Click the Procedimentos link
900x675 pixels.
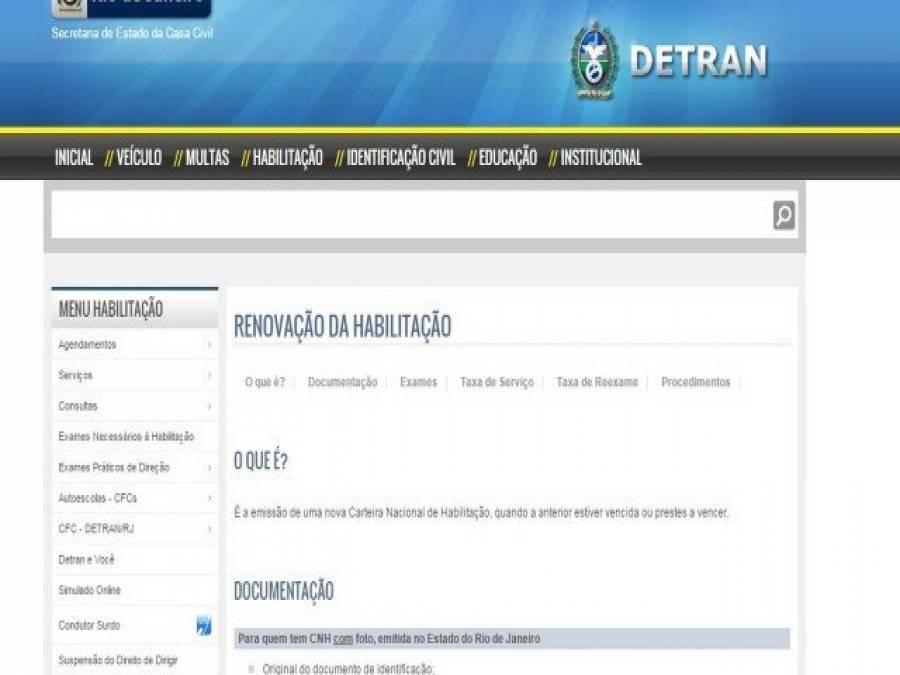pos(697,381)
